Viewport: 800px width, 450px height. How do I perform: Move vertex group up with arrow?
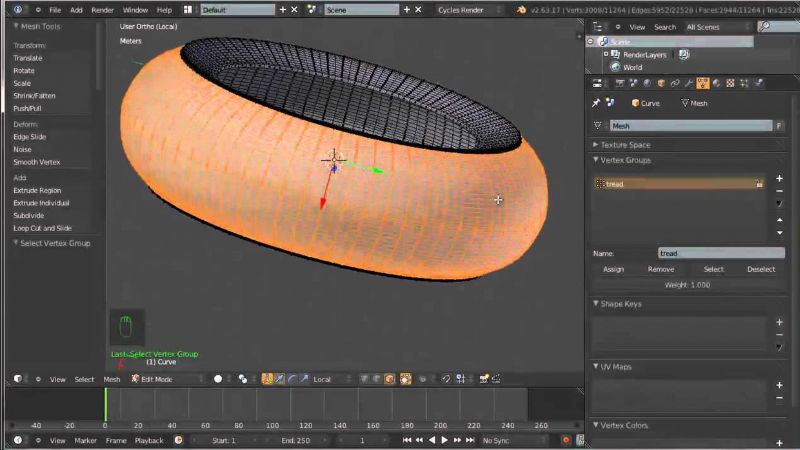tap(779, 219)
